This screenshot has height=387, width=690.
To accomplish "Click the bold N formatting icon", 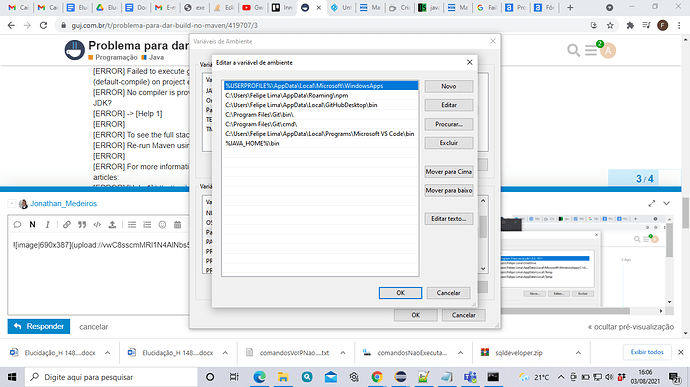I will click(32, 225).
